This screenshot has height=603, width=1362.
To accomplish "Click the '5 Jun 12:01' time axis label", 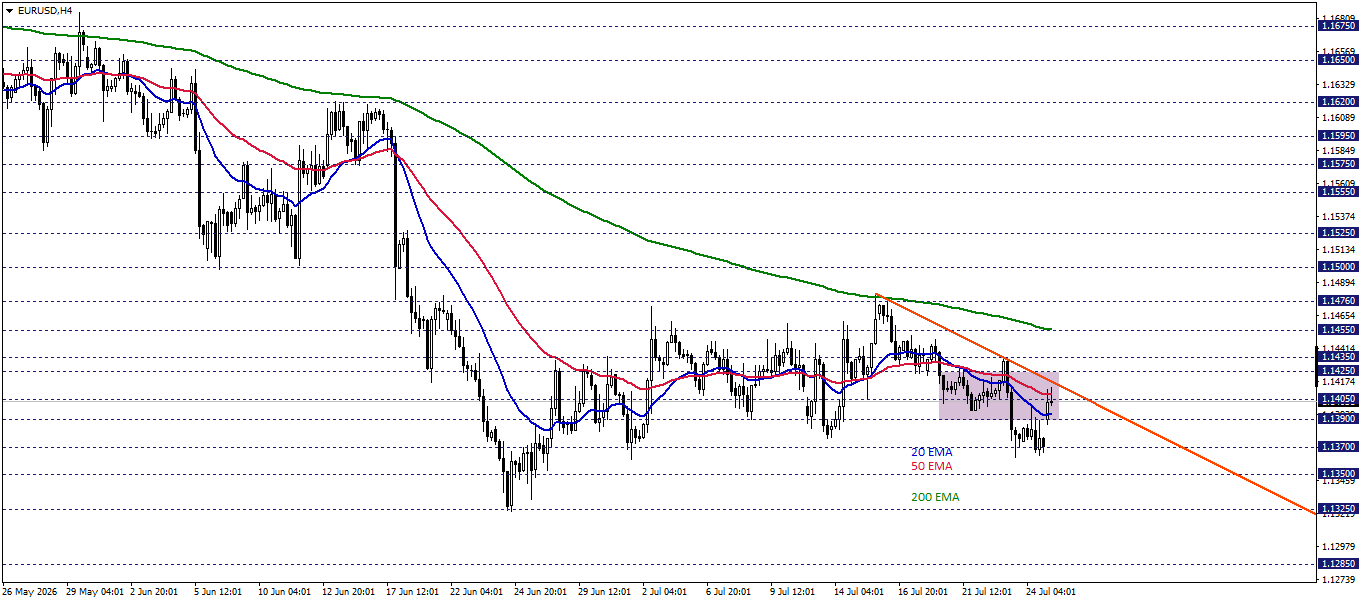I will coord(219,592).
